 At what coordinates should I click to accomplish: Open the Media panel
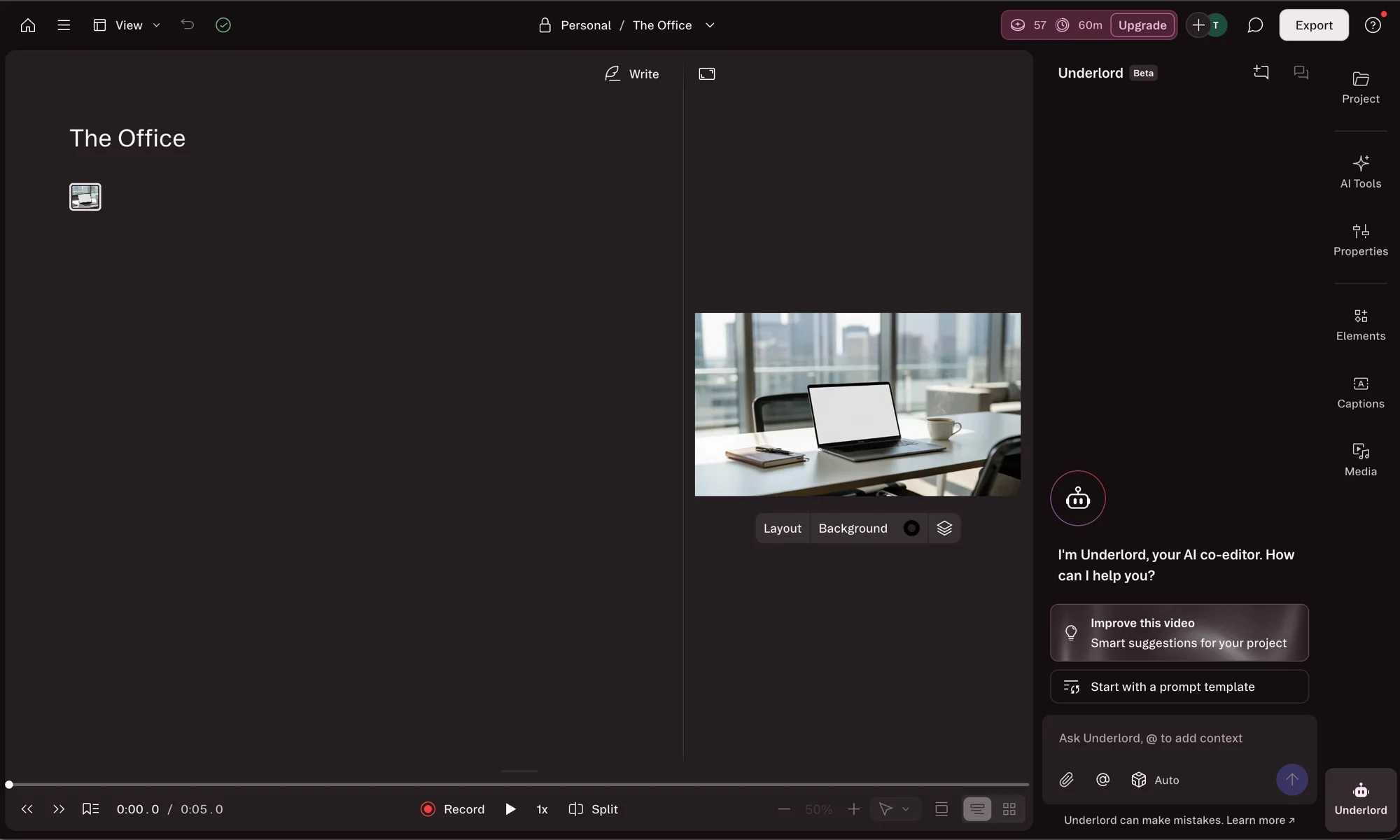coord(1361,461)
